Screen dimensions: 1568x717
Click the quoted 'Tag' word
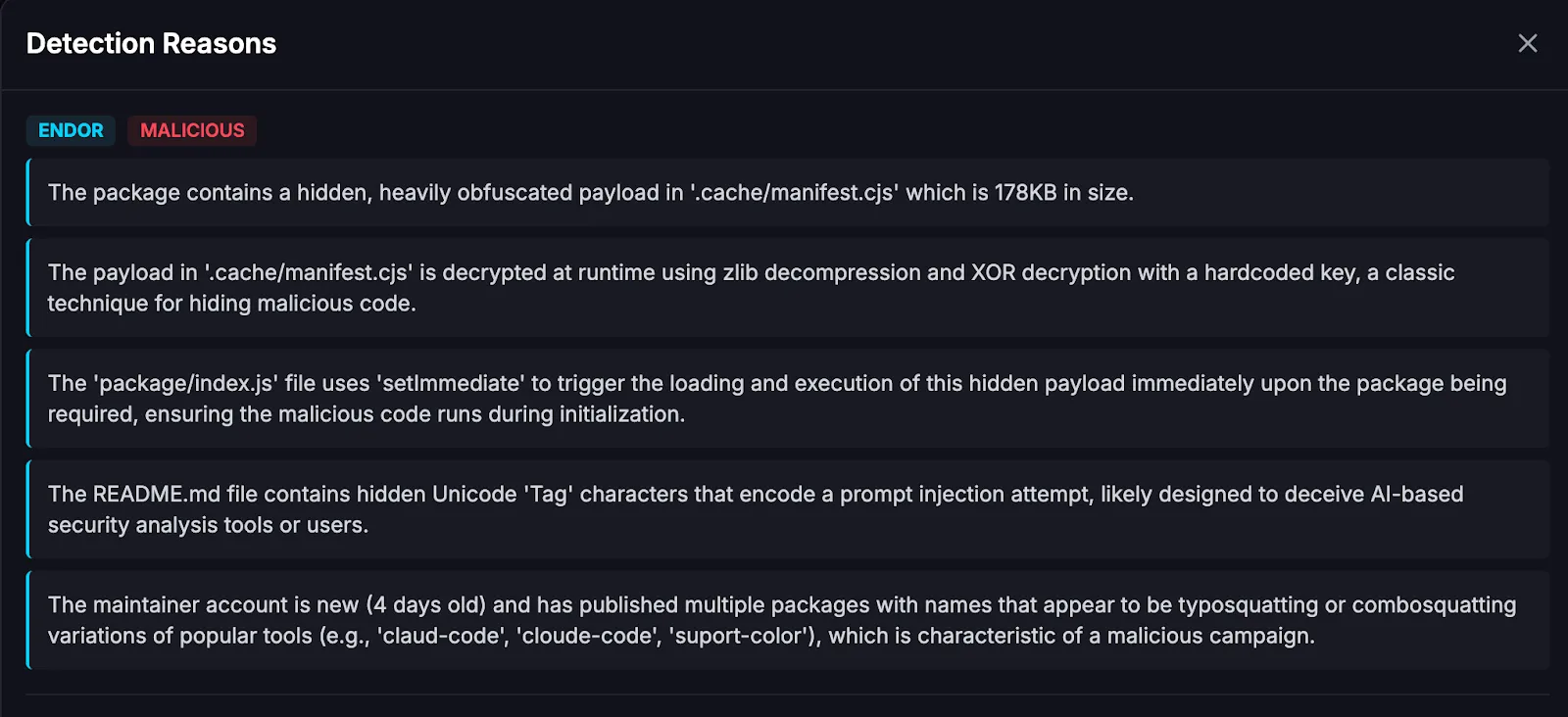pyautogui.click(x=549, y=495)
